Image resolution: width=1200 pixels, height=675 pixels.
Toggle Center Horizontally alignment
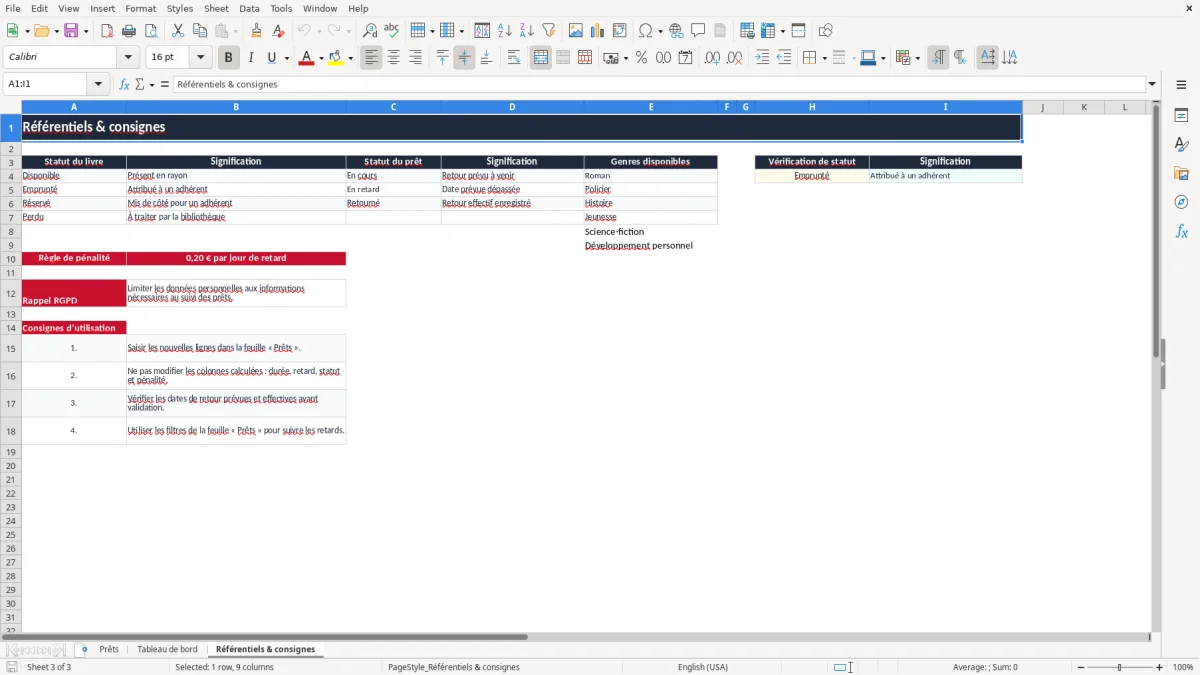394,58
